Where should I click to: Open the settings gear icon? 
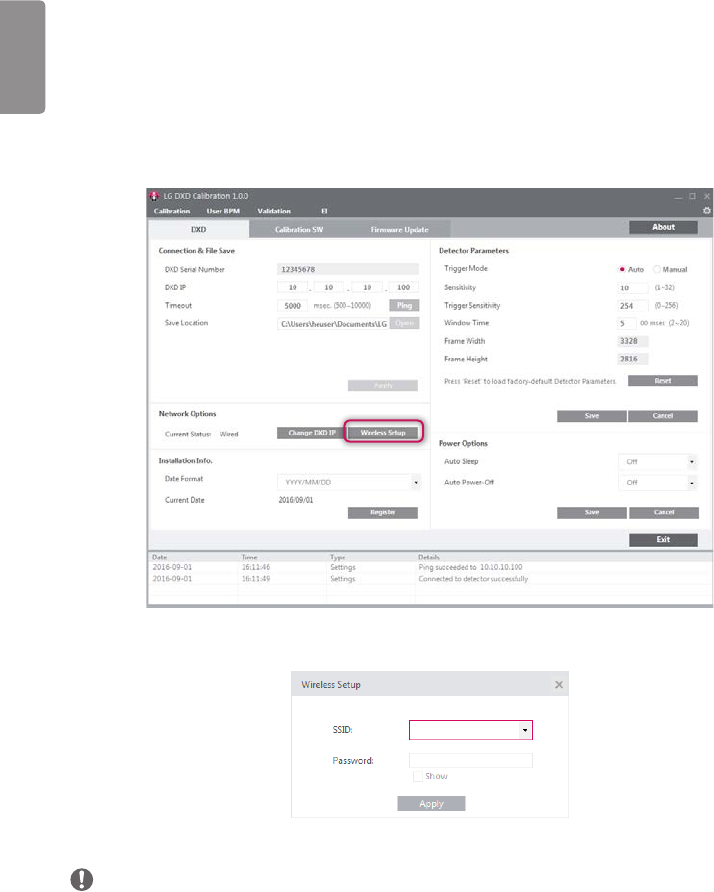click(707, 210)
